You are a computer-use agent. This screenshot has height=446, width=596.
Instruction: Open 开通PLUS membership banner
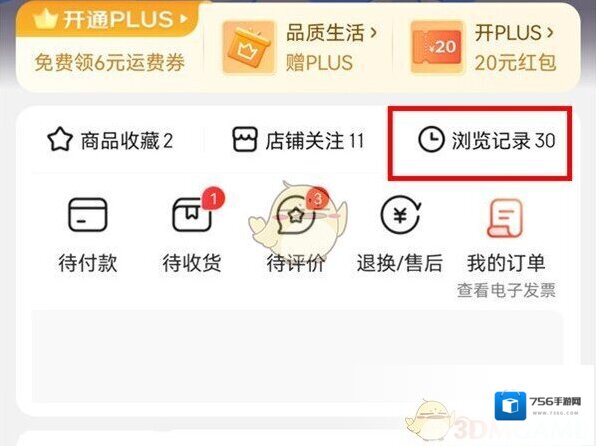tap(110, 19)
